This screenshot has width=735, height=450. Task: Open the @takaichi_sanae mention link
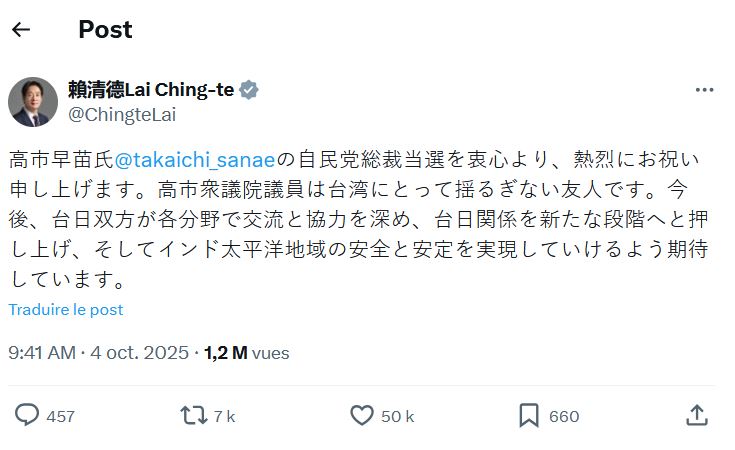pyautogui.click(x=195, y=159)
